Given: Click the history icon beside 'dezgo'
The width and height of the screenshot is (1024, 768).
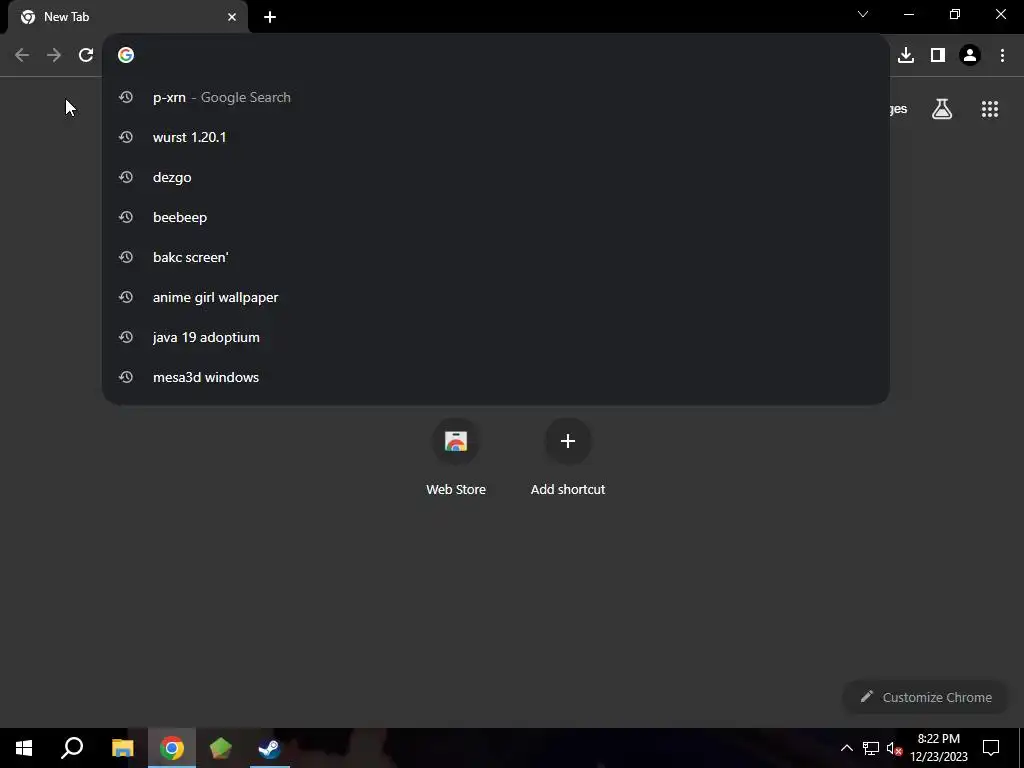Looking at the screenshot, I should tap(126, 177).
